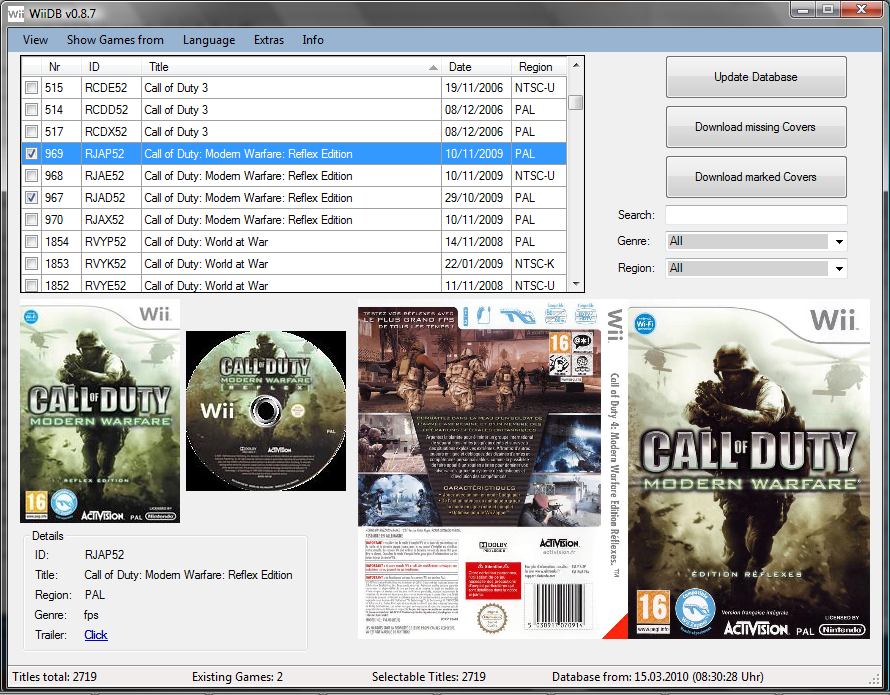Open the View menu

click(35, 40)
